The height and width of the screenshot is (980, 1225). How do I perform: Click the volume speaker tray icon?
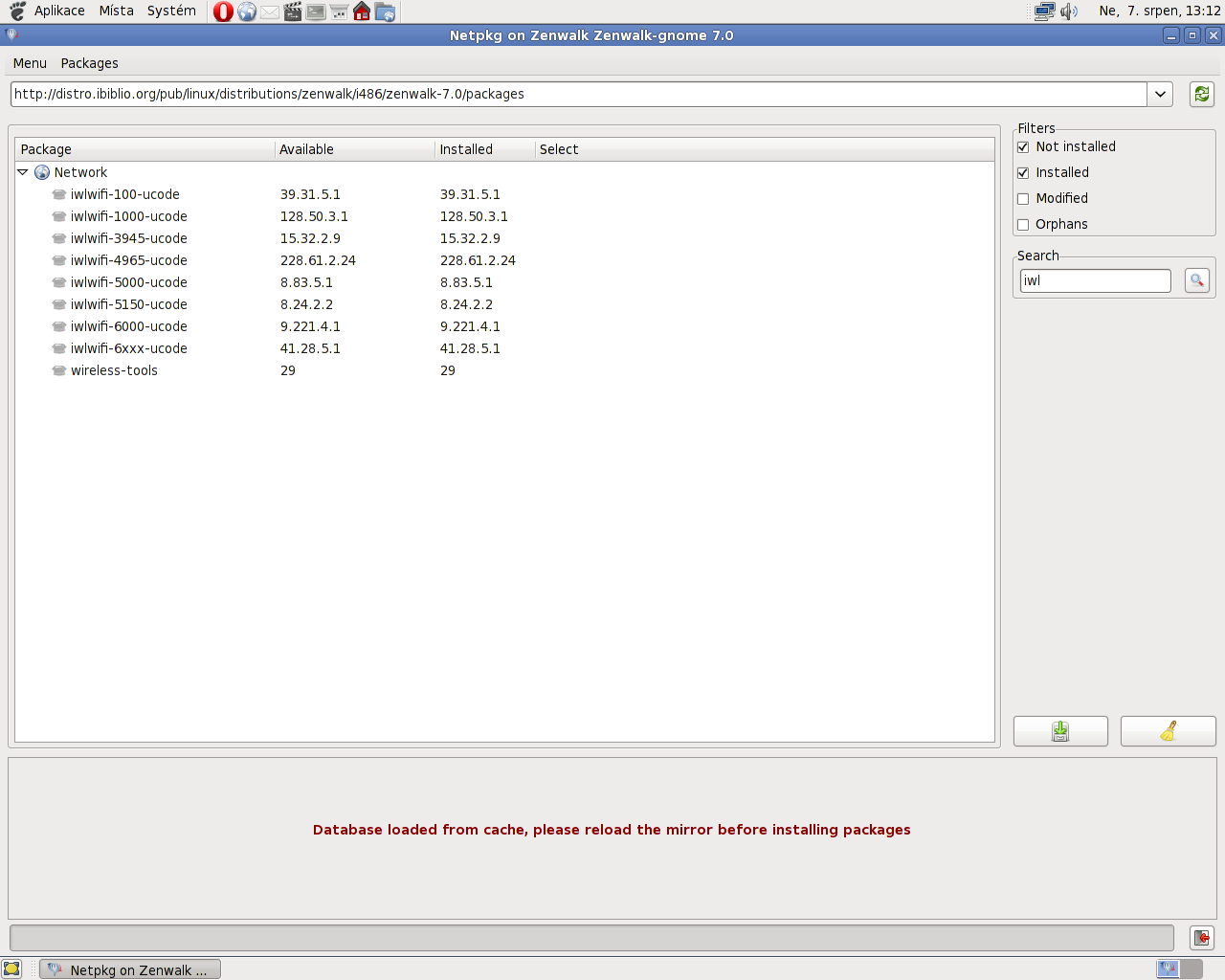(1069, 11)
